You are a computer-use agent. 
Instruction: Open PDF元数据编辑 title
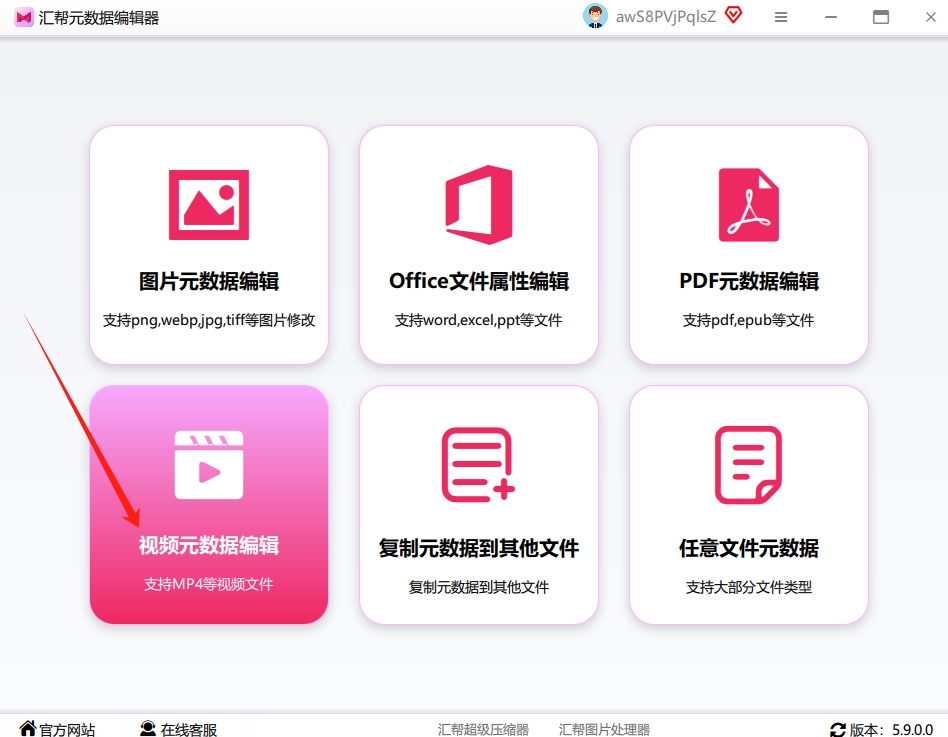[749, 281]
